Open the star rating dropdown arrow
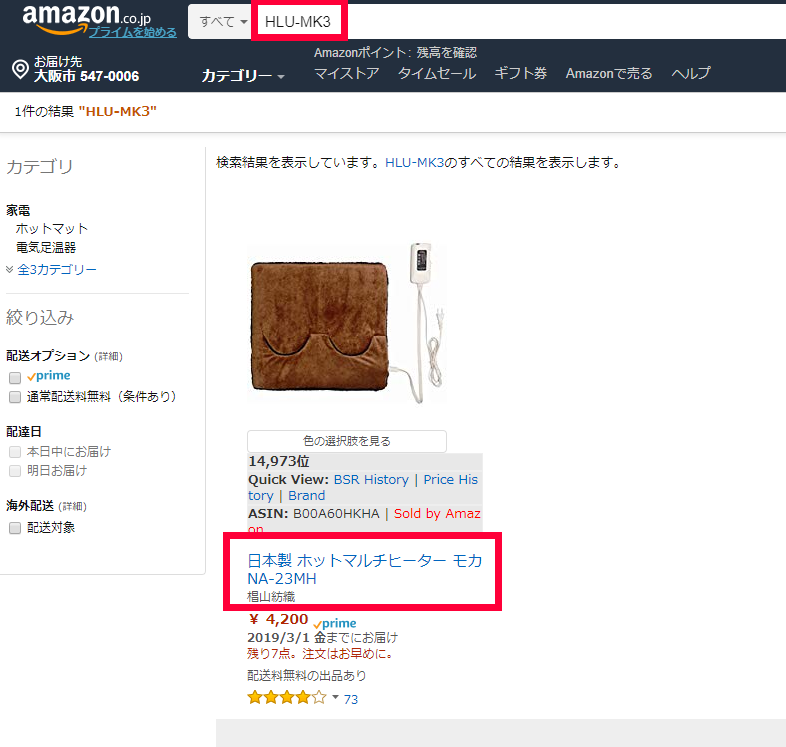The image size is (786, 747). (x=335, y=697)
